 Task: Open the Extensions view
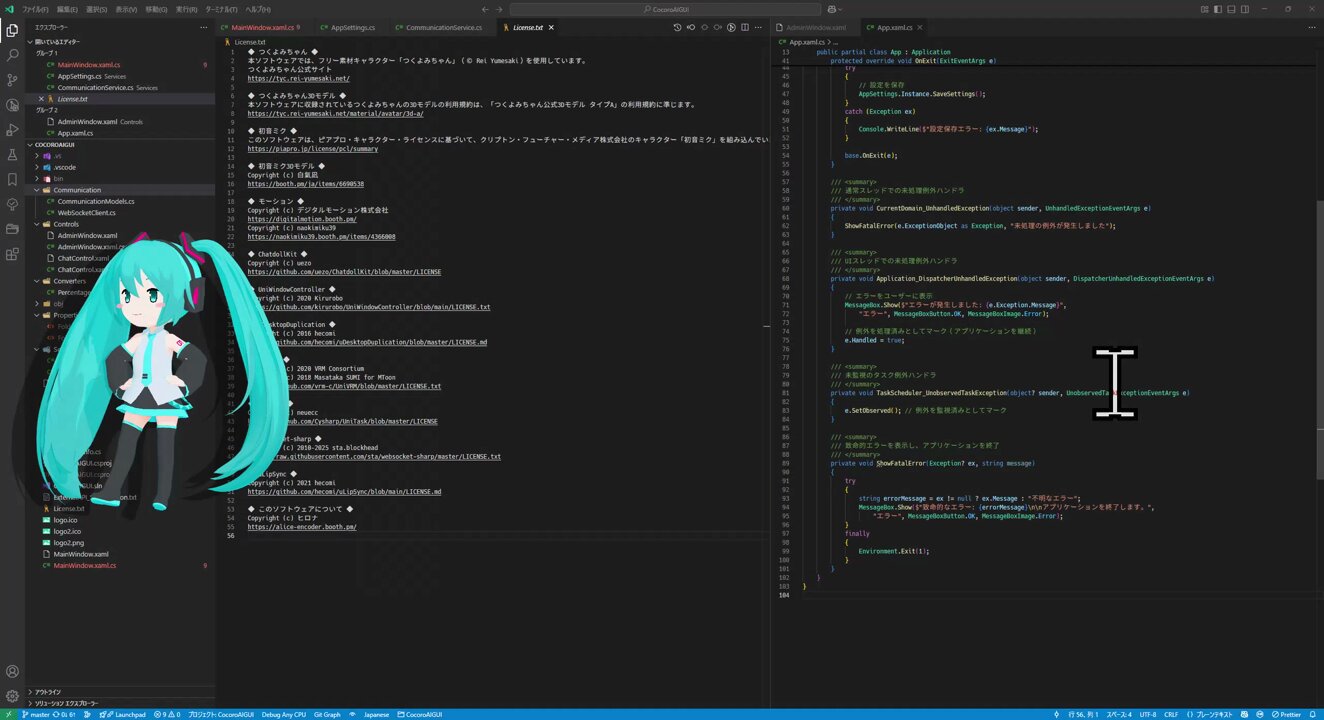[12, 254]
